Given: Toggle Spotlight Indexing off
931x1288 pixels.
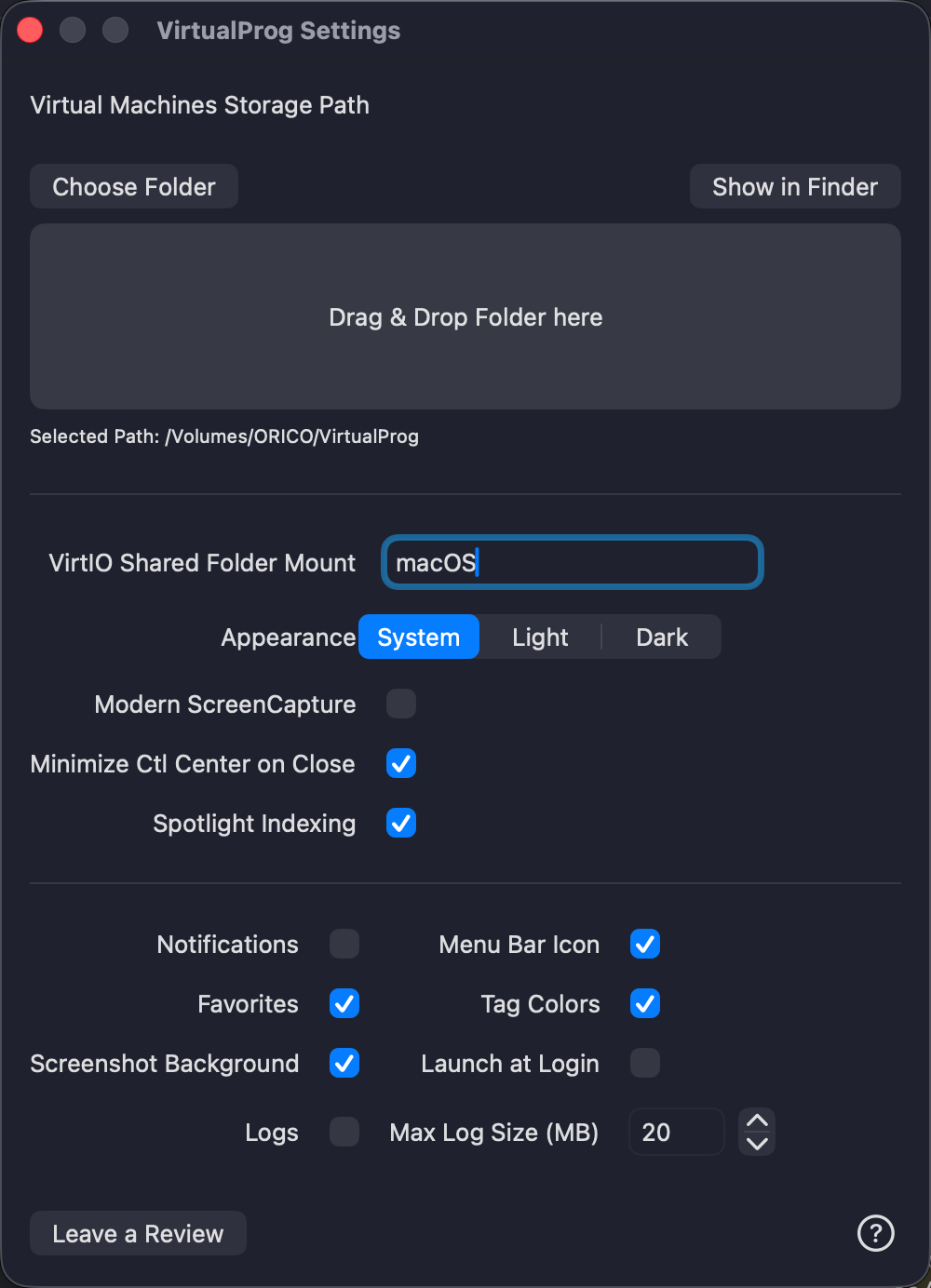Looking at the screenshot, I should (x=401, y=823).
